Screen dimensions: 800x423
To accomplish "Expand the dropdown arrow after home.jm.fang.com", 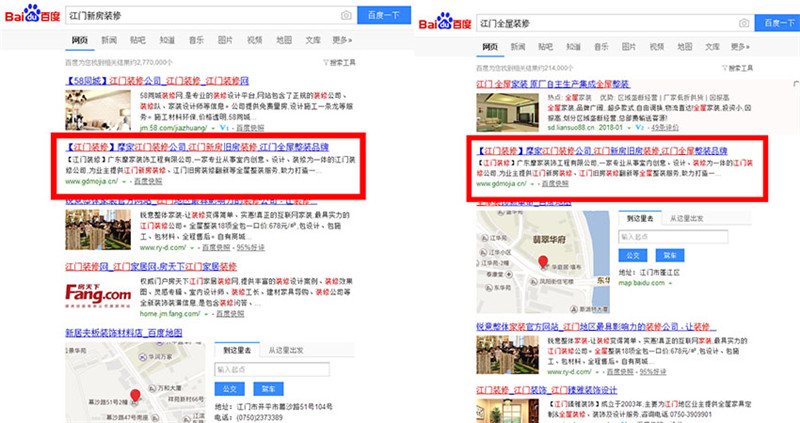I will tap(206, 314).
